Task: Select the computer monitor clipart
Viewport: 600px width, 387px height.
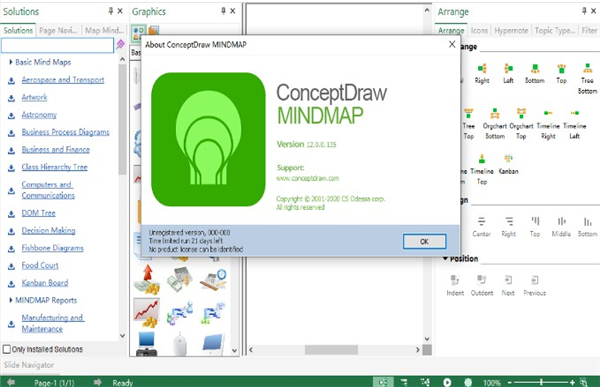Action: [x=147, y=344]
